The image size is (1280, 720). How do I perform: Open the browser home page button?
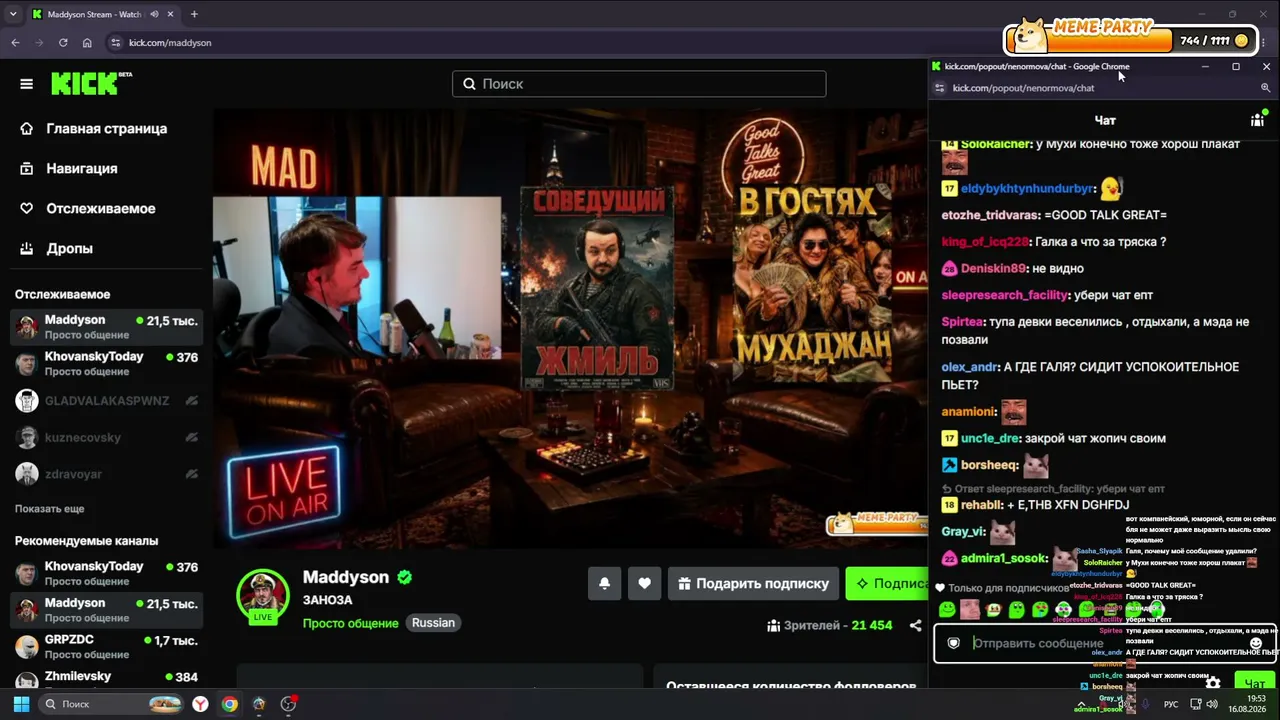click(x=87, y=43)
